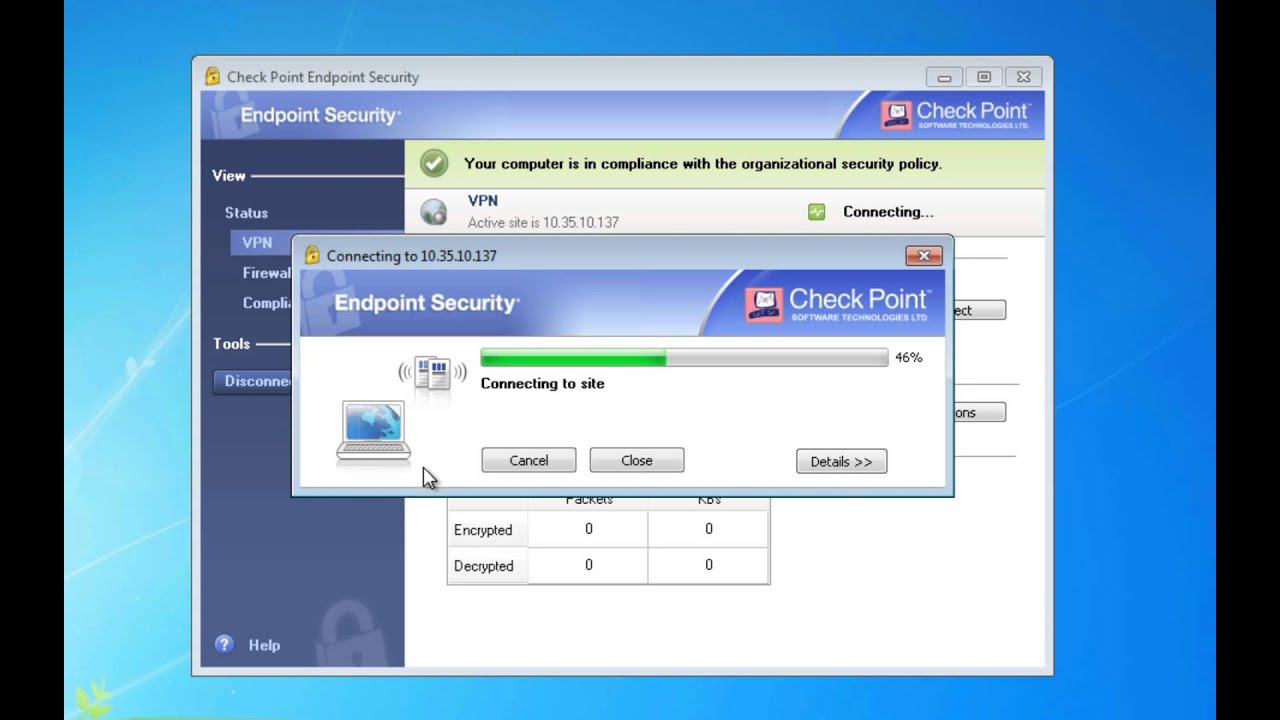Click the Check Point logo in dialog banner
1280x720 pixels.
[837, 304]
